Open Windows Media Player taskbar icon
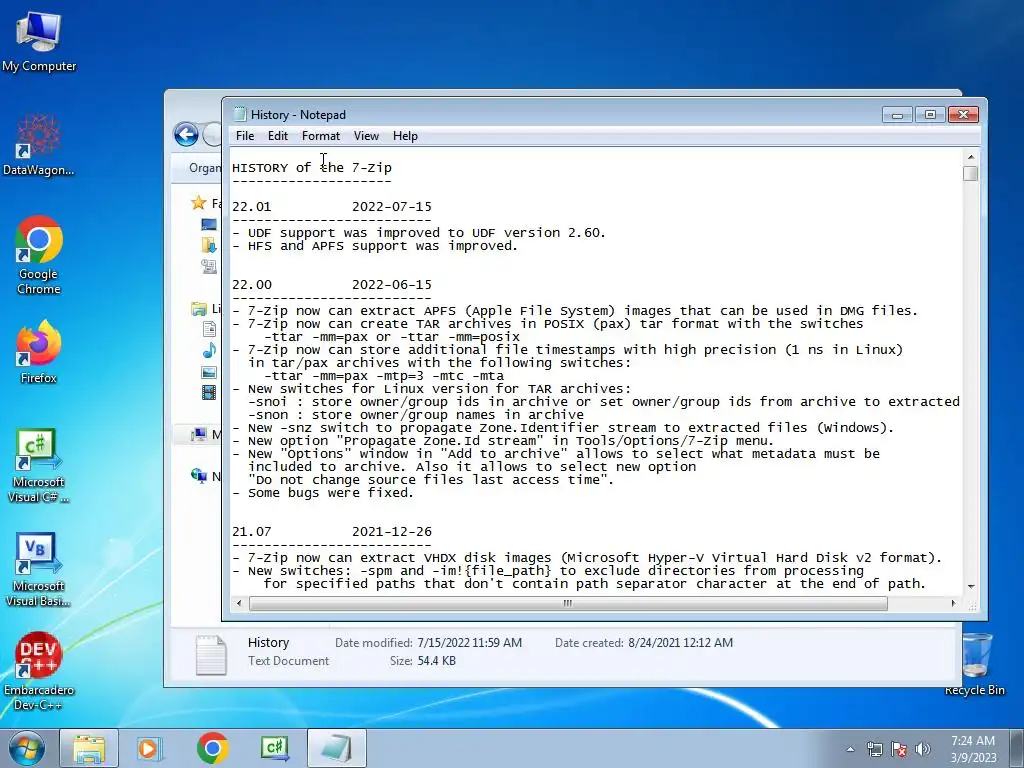The width and height of the screenshot is (1024, 768). coord(149,748)
